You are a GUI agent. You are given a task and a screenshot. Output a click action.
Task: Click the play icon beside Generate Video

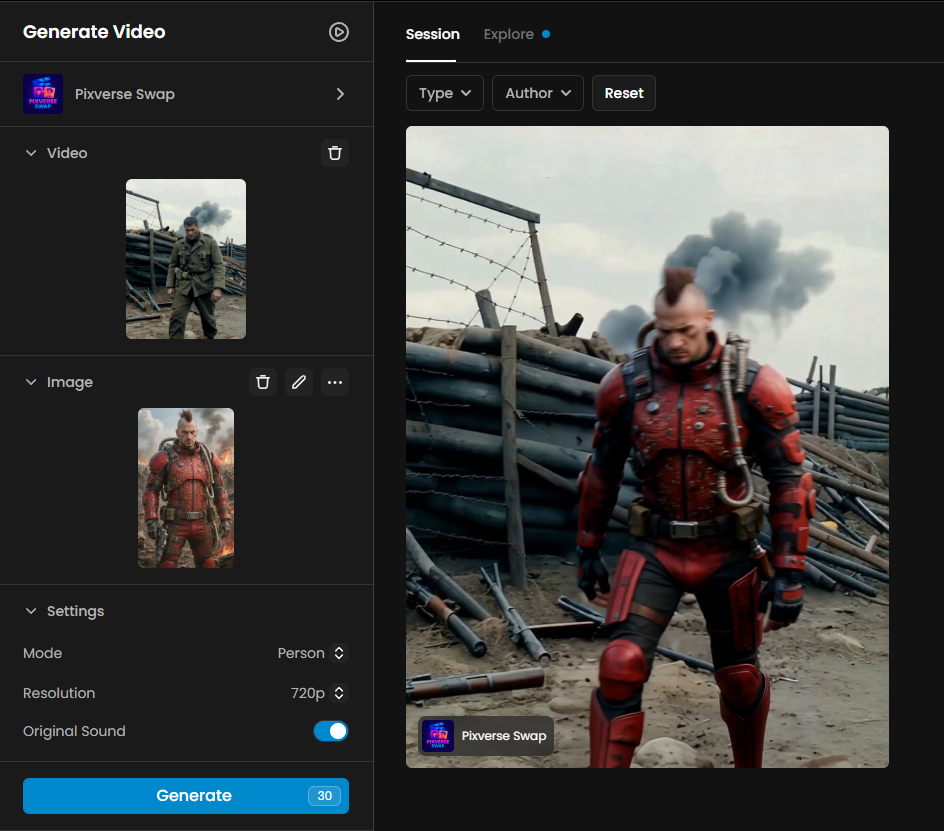(x=339, y=32)
